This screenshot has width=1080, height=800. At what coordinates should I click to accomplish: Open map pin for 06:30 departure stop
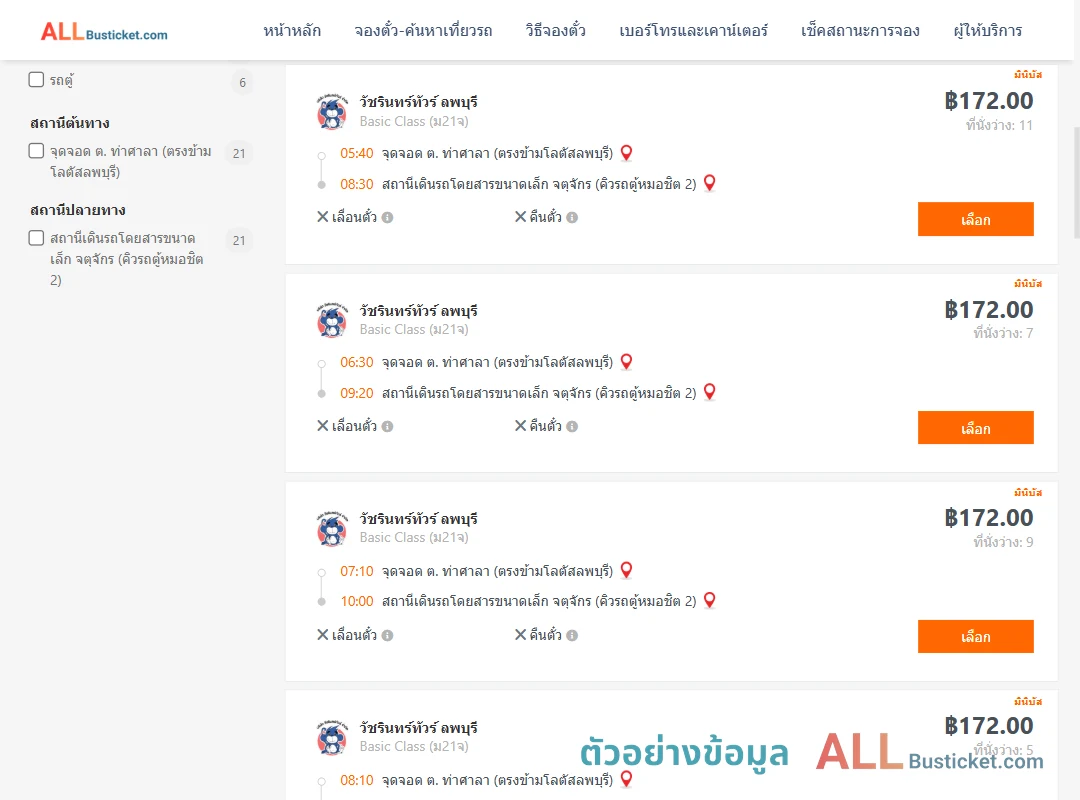626,362
